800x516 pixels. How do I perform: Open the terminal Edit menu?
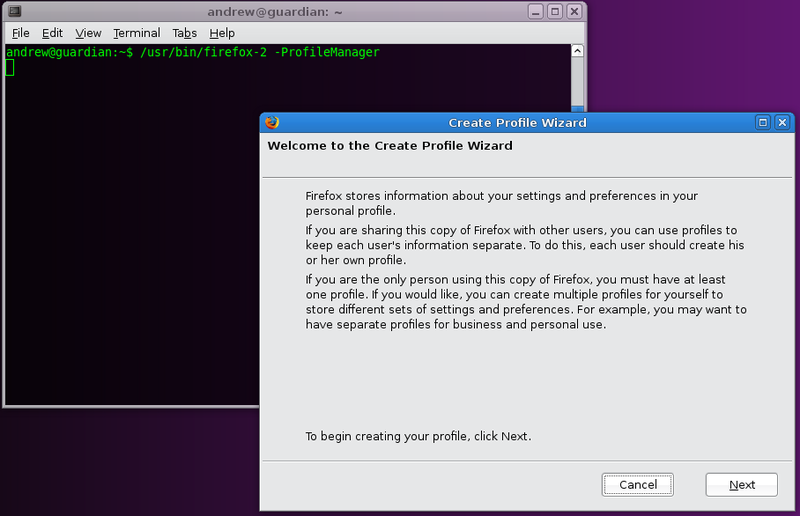(52, 33)
